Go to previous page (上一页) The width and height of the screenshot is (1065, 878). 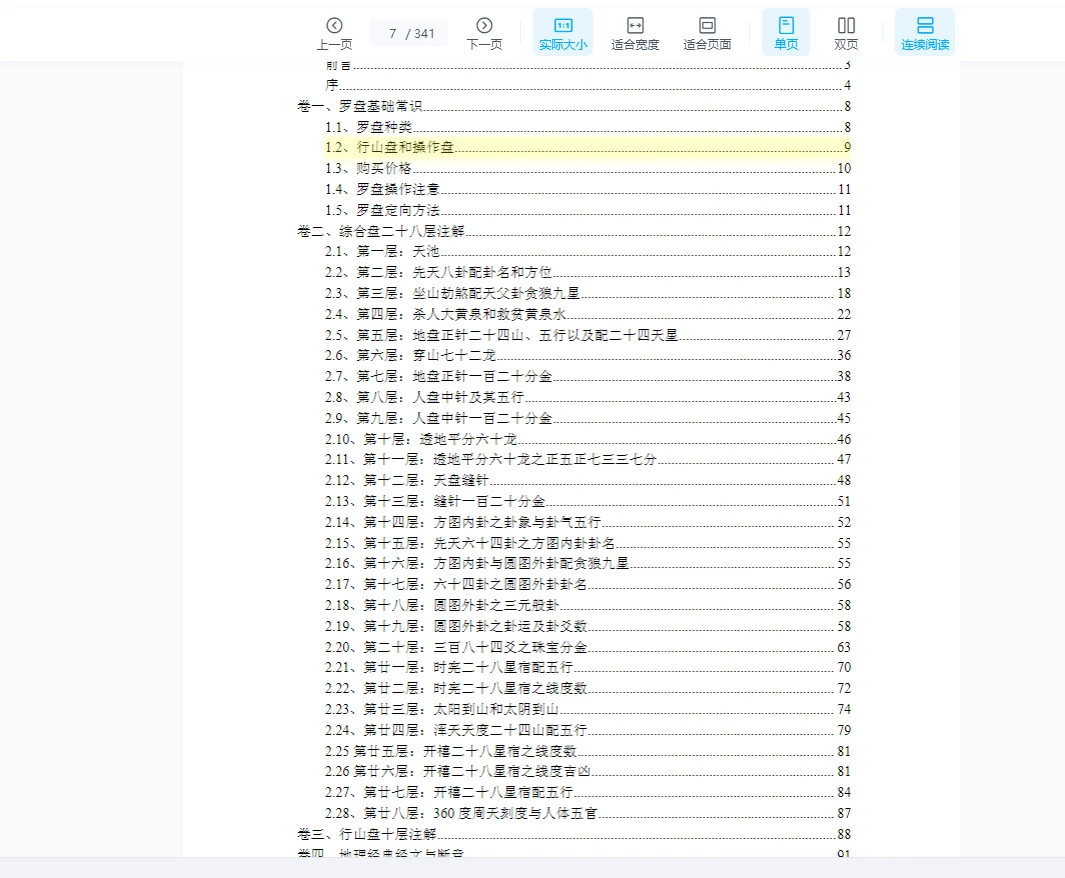(334, 33)
